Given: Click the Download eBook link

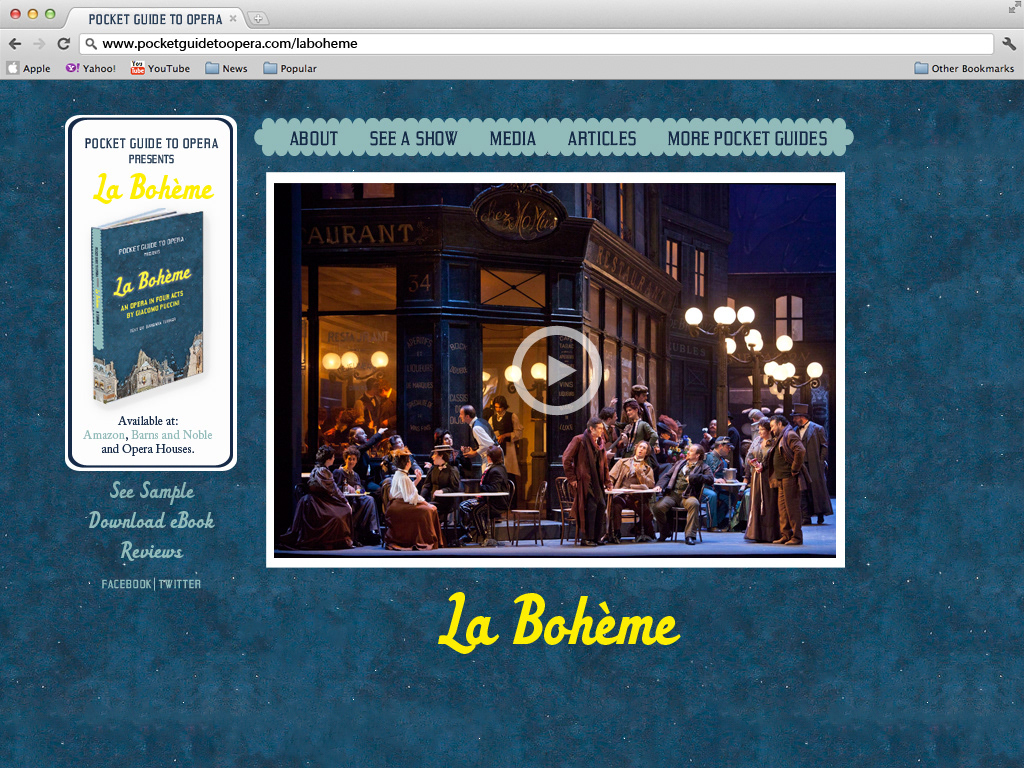Looking at the screenshot, I should point(151,521).
